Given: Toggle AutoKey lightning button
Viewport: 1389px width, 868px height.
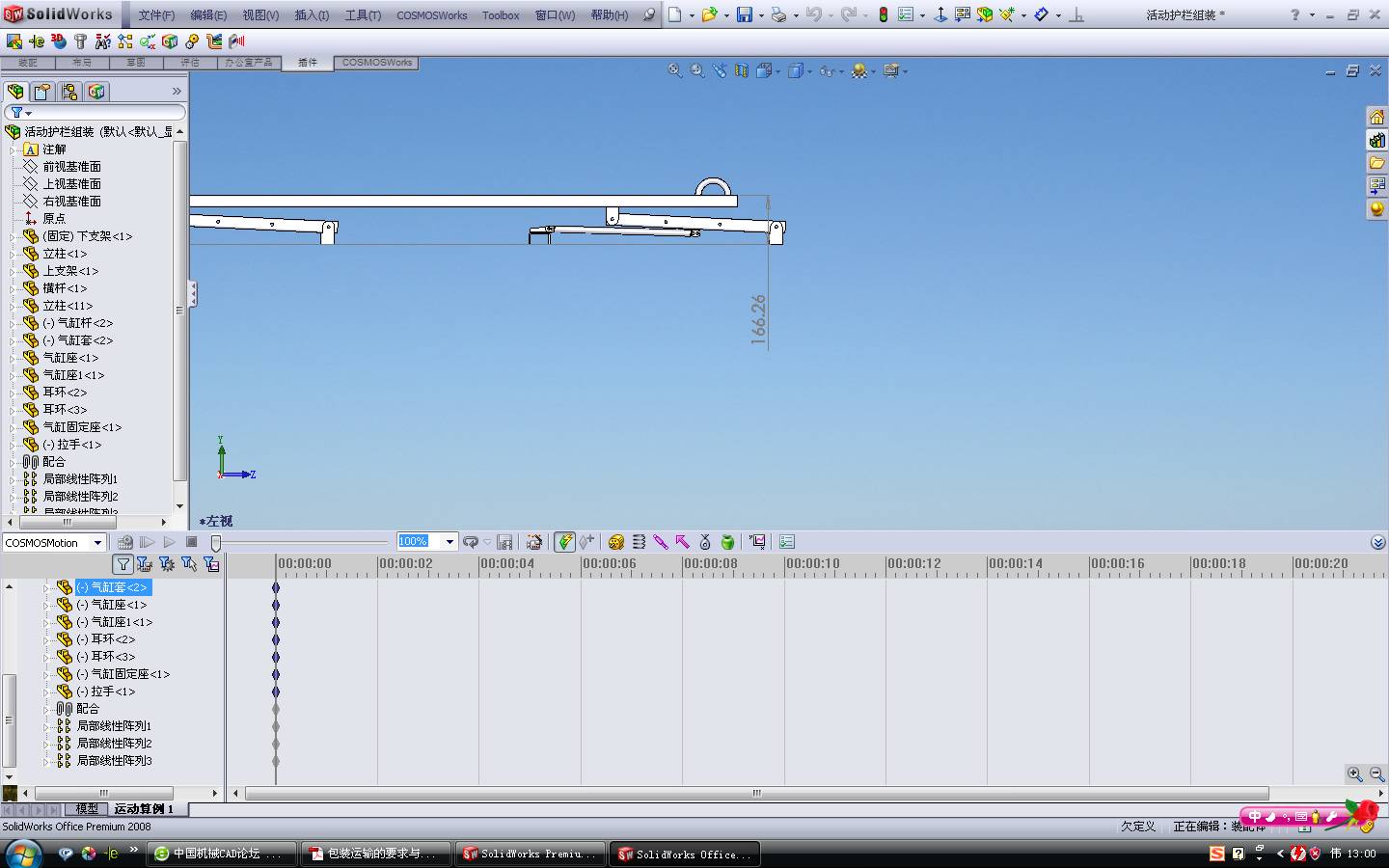Looking at the screenshot, I should coord(565,542).
